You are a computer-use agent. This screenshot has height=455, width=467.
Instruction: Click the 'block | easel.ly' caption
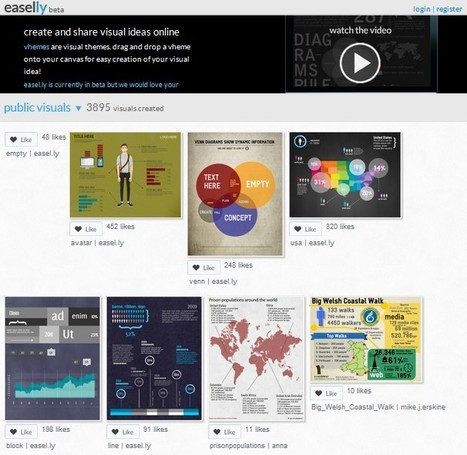(x=31, y=446)
